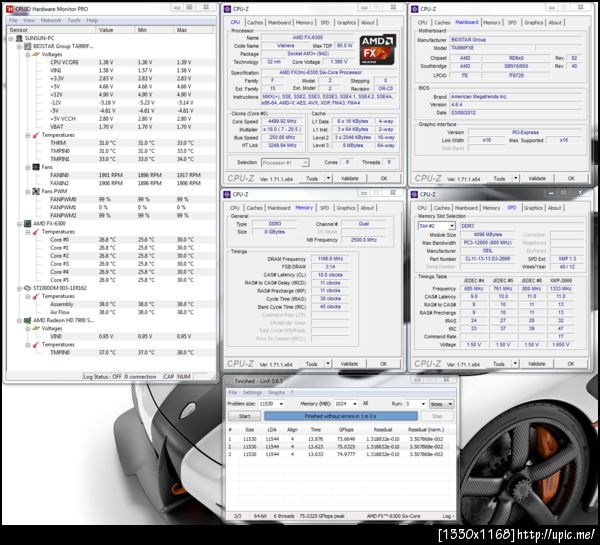Select the Air Flow temperature row
This screenshot has width=600, height=545.
pyautogui.click(x=111, y=312)
